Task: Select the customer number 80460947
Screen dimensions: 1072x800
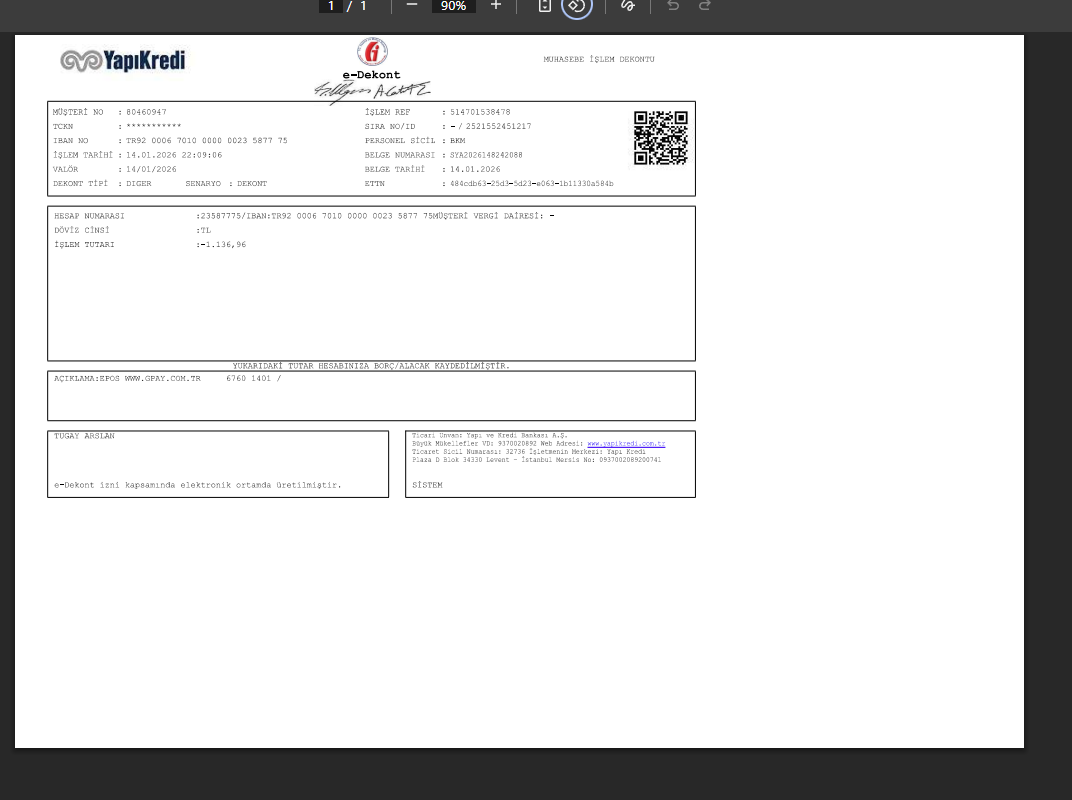Action: pyautogui.click(x=146, y=112)
